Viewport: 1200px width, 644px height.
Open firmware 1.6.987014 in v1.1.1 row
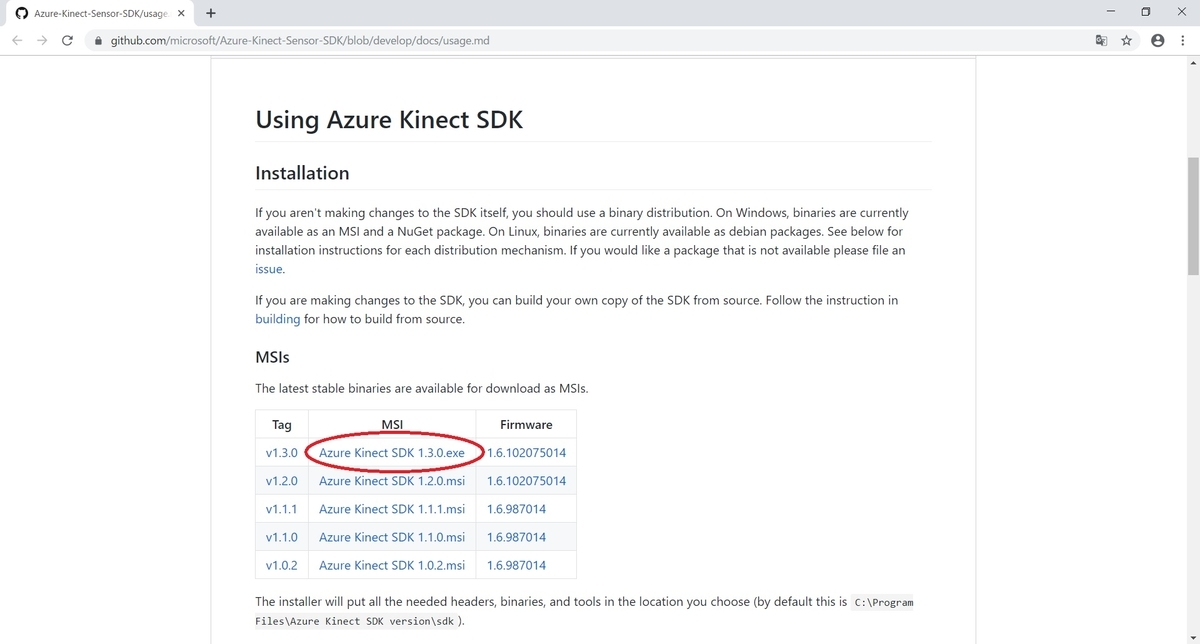(x=516, y=509)
